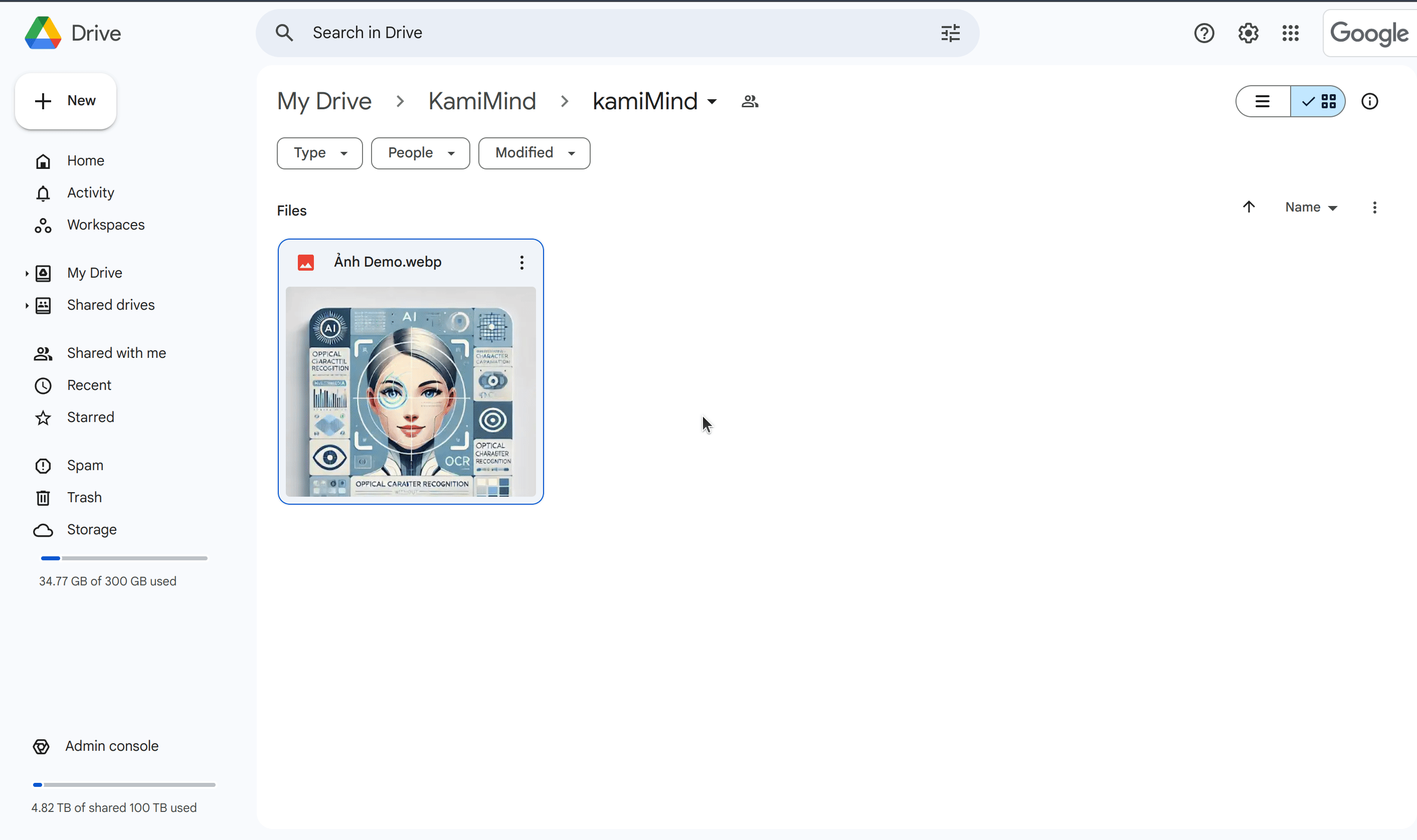Image resolution: width=1417 pixels, height=840 pixels.
Task: Expand the kamiMind folder name dropdown
Action: pyautogui.click(x=712, y=102)
